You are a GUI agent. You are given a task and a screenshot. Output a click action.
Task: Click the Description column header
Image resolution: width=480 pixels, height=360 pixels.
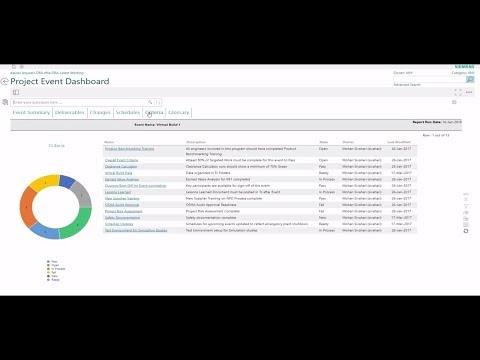pos(196,142)
